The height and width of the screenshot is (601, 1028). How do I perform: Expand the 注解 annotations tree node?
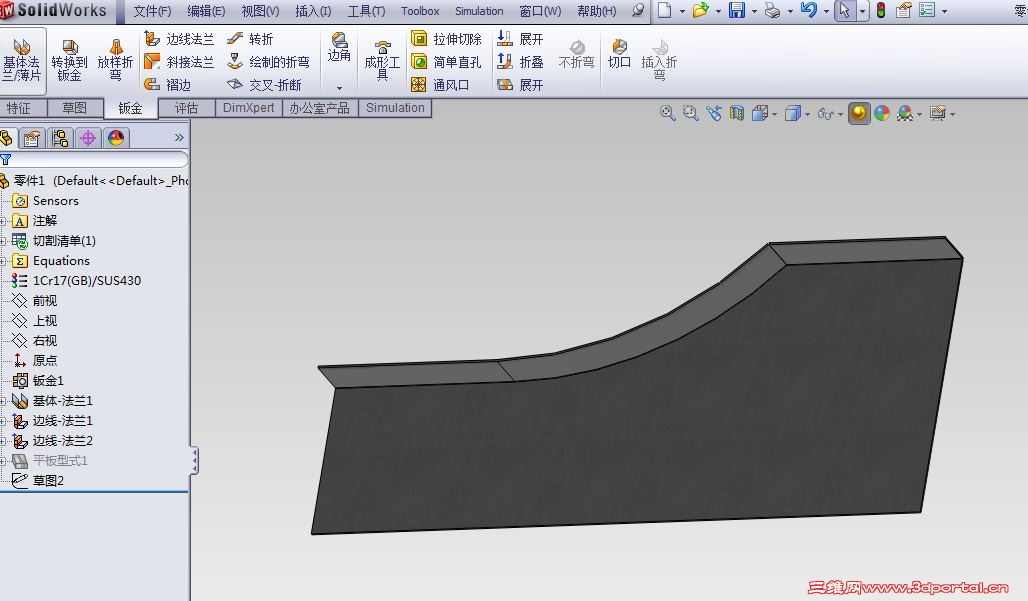[3, 222]
